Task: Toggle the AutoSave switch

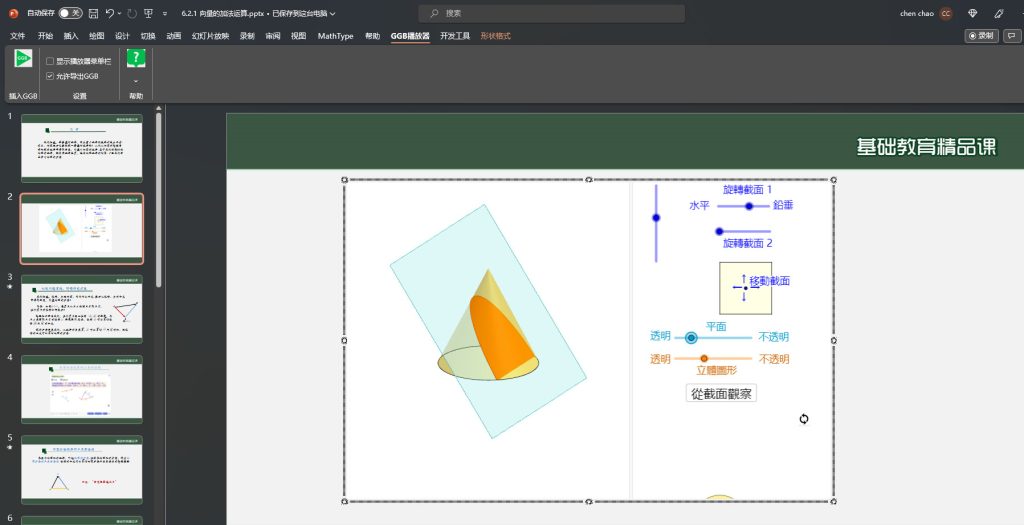Action: (x=70, y=13)
